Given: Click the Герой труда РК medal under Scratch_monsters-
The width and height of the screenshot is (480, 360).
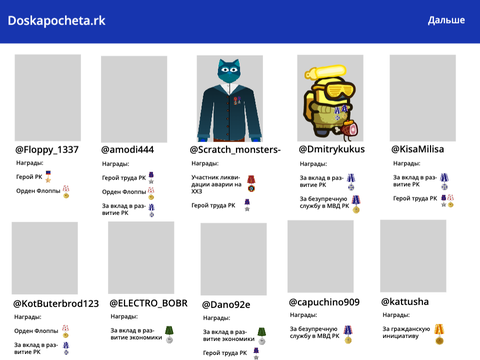Looking at the screenshot, I should click(247, 205).
